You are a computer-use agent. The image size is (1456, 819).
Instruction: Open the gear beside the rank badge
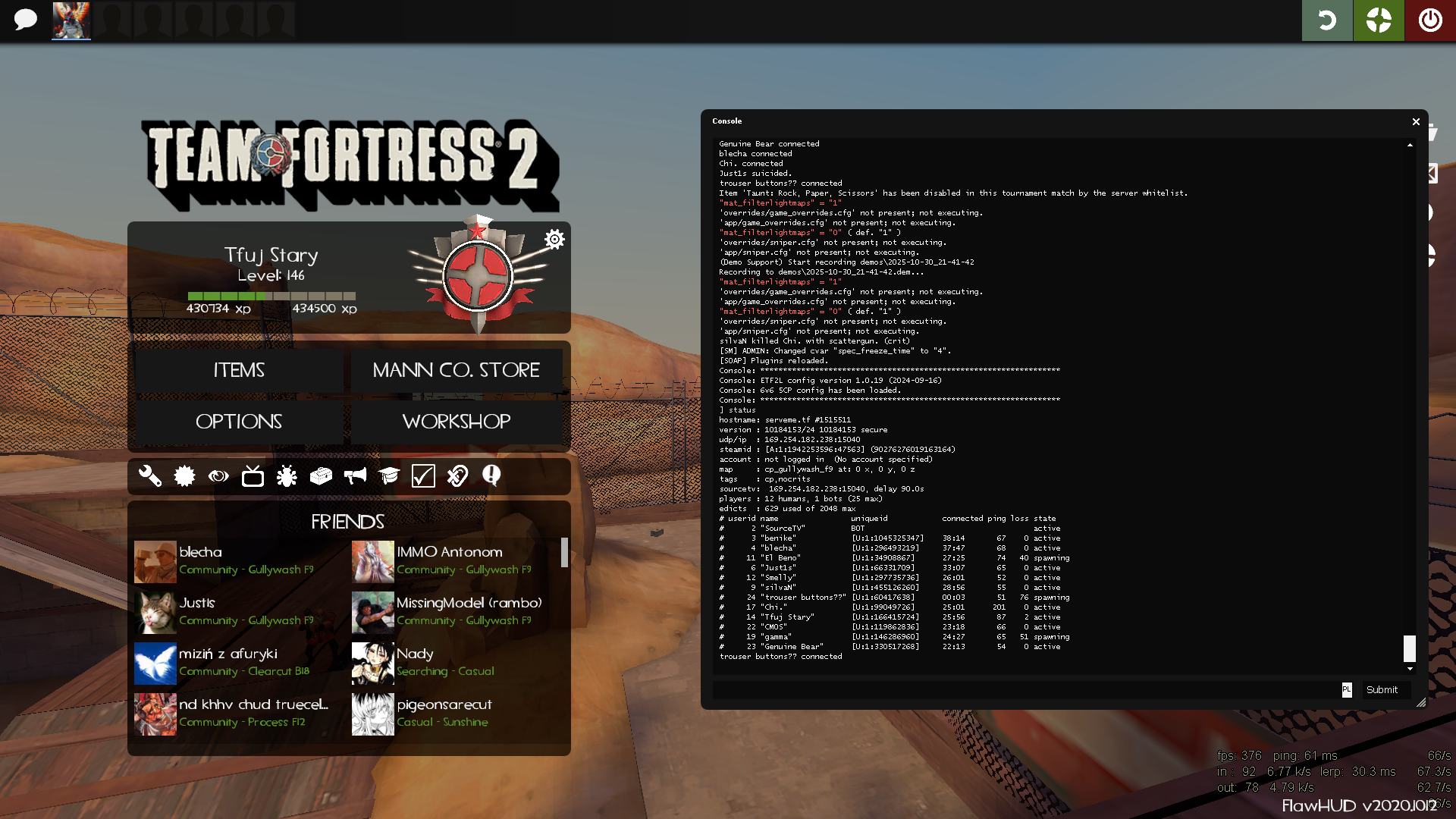pyautogui.click(x=554, y=240)
